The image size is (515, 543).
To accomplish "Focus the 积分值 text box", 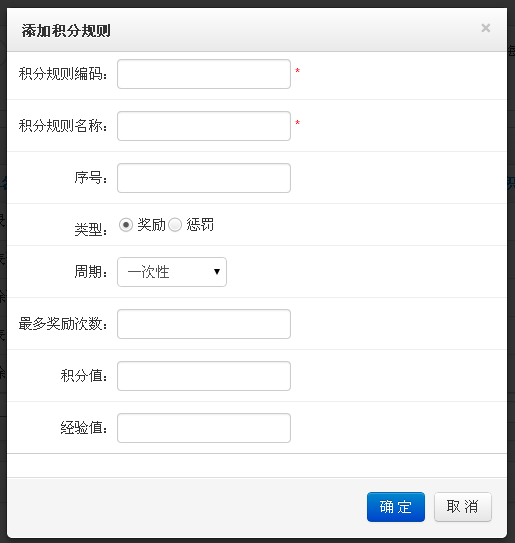I will pyautogui.click(x=204, y=376).
